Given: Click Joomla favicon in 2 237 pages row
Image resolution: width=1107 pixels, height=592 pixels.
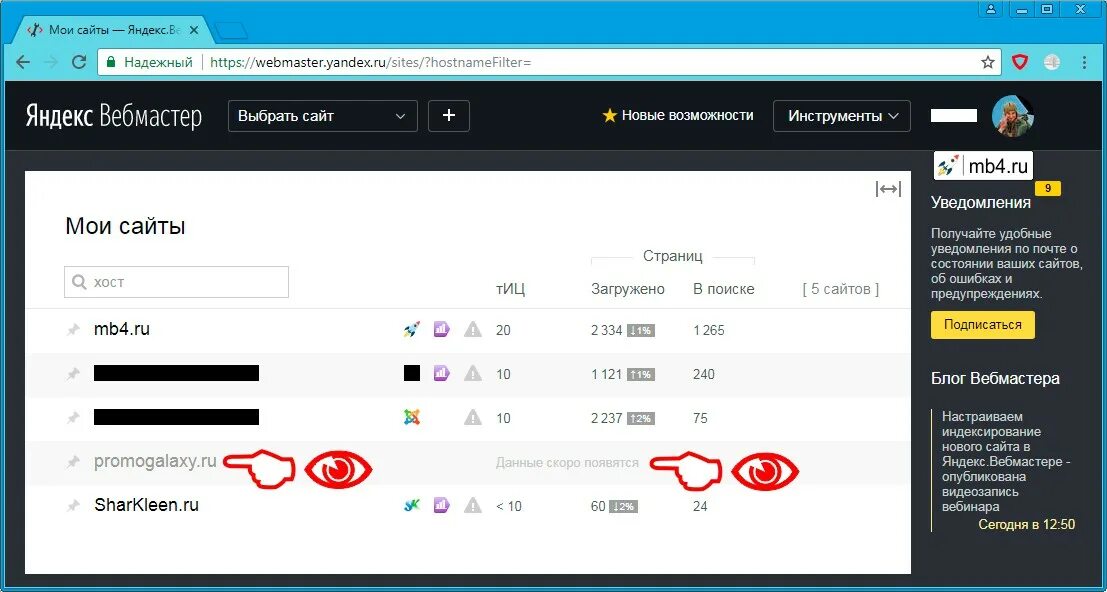Looking at the screenshot, I should tap(412, 418).
